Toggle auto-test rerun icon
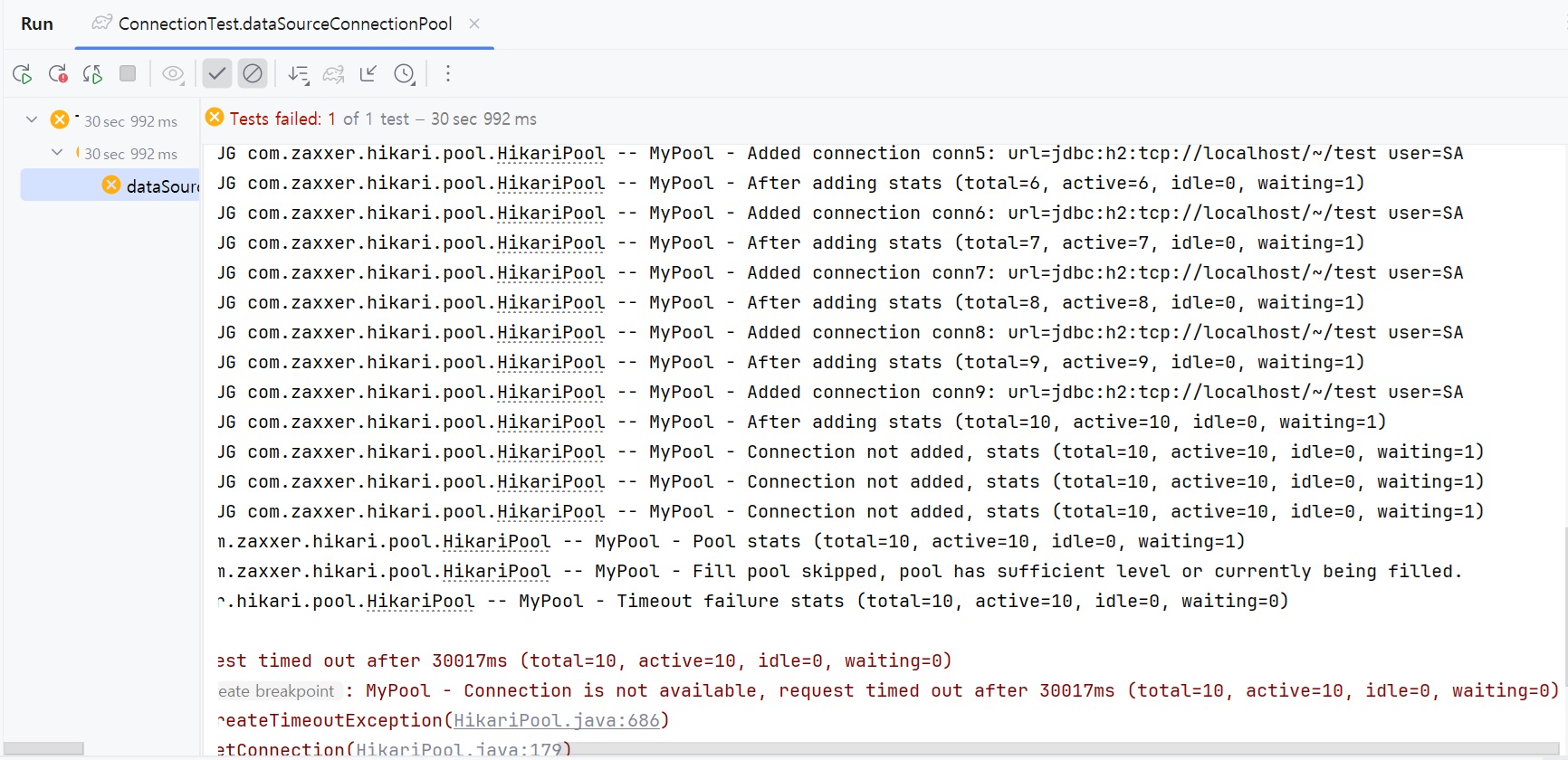 (92, 74)
